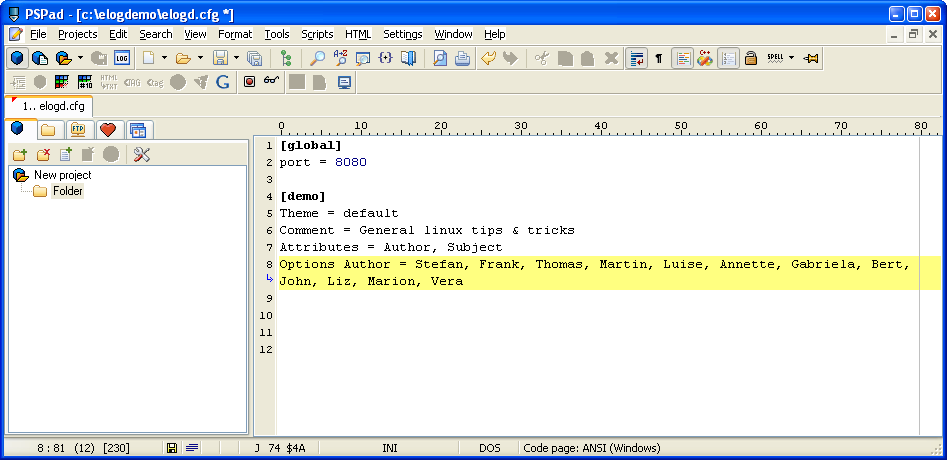Click the matching bracket {+} icon
Image resolution: width=947 pixels, height=460 pixels.
point(386,59)
